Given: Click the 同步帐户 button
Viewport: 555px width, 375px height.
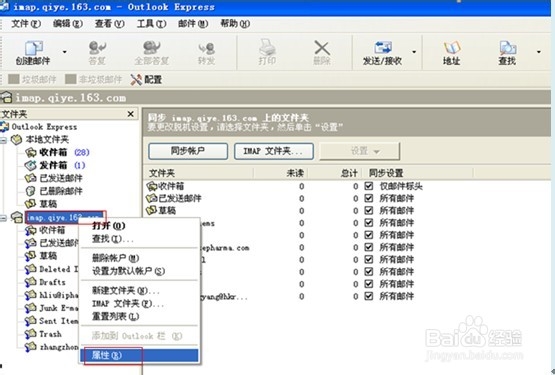Looking at the screenshot, I should (x=188, y=151).
